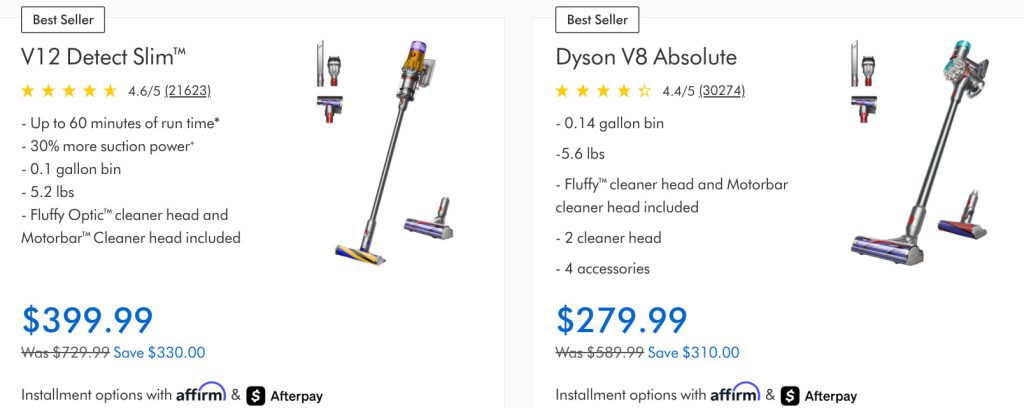
Task: Open the 21623 reviews link
Action: [187, 91]
